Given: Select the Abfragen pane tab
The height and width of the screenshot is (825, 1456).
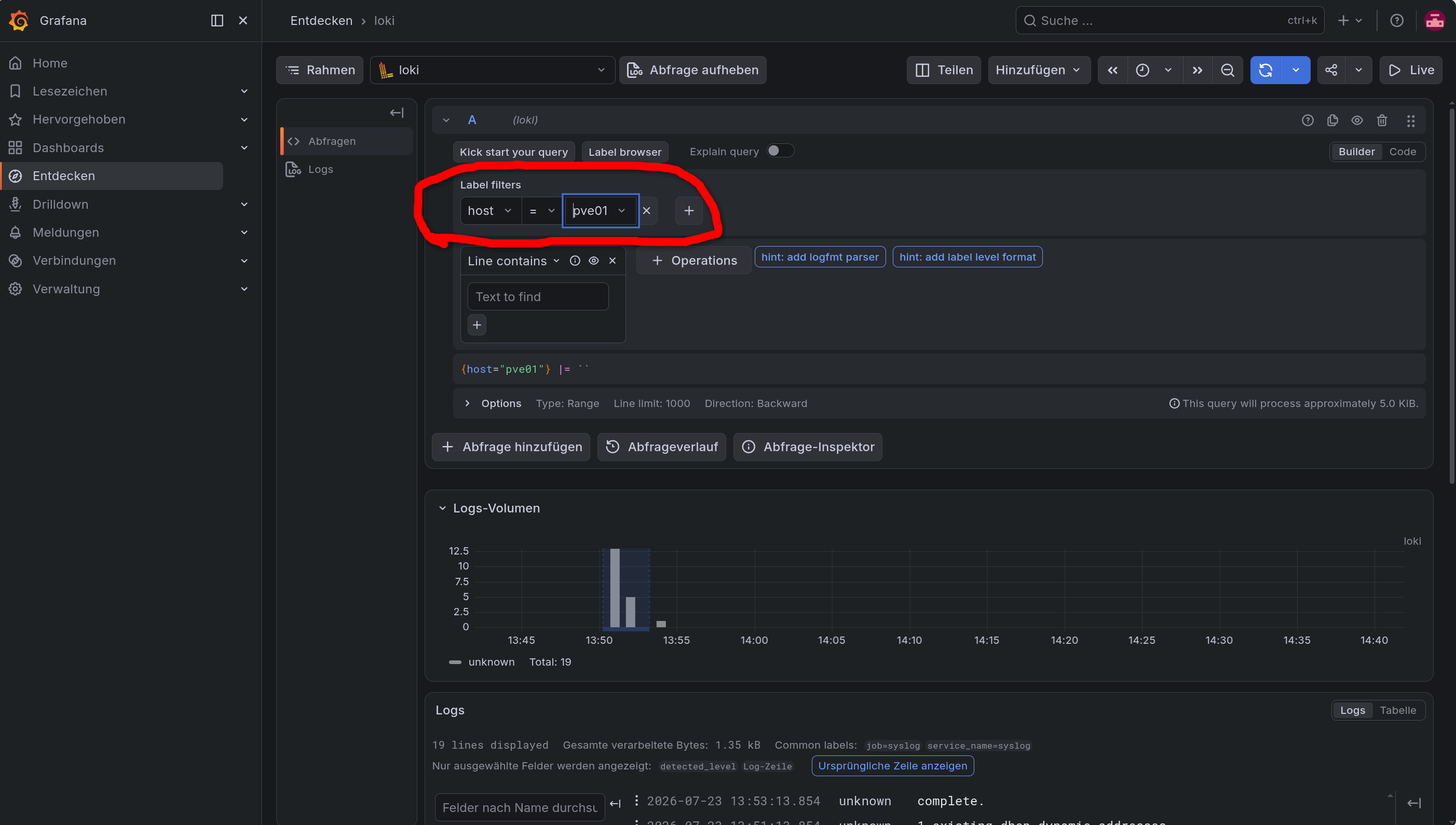Looking at the screenshot, I should tap(347, 141).
